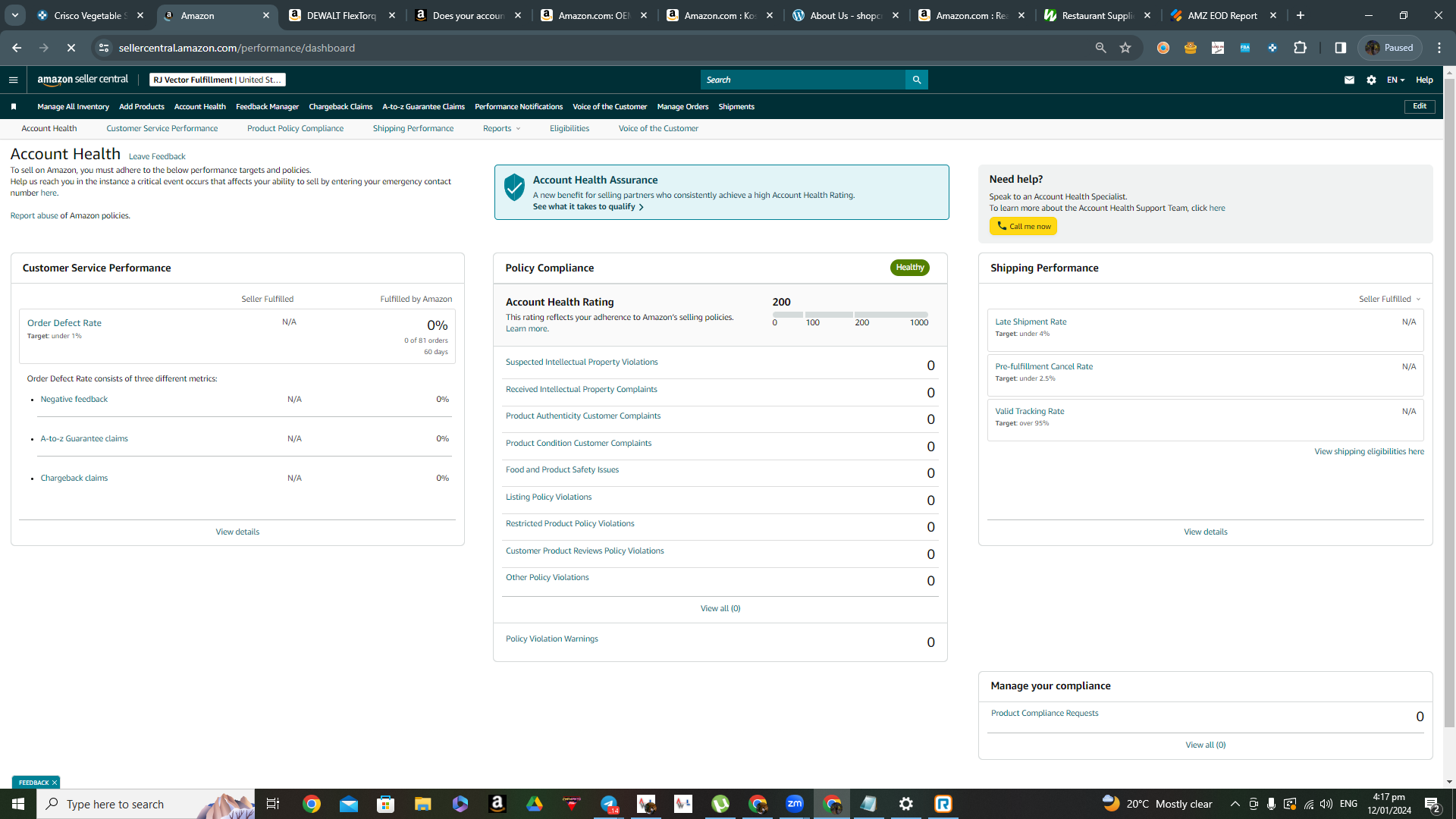
Task: Open Suspected Intellectual Property Violations
Action: (582, 362)
